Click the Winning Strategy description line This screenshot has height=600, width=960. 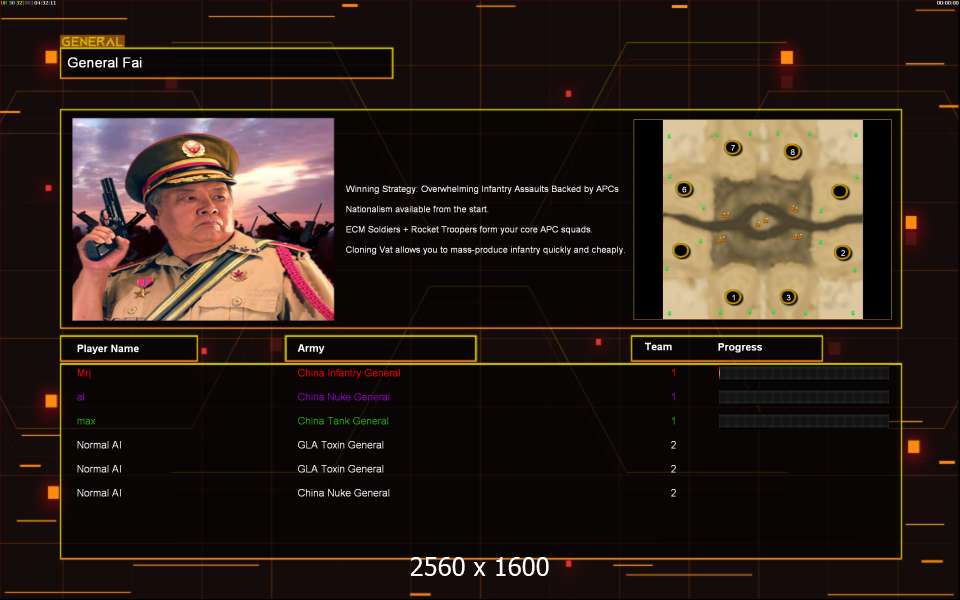point(482,189)
